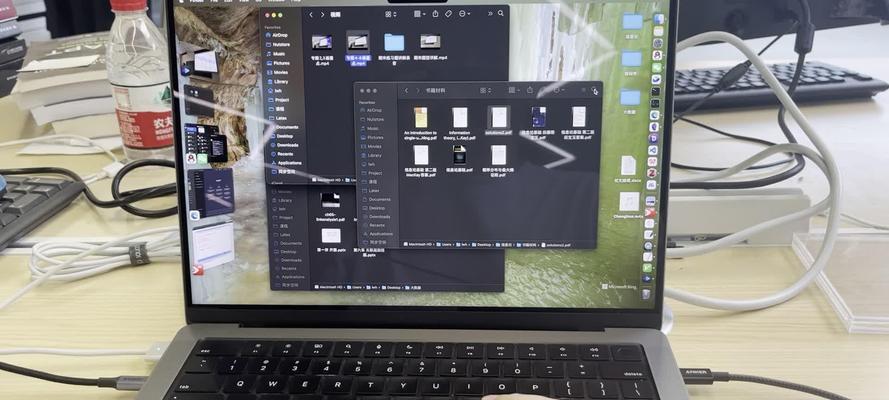Click the tag icon in mp4 Finder window

[448, 13]
